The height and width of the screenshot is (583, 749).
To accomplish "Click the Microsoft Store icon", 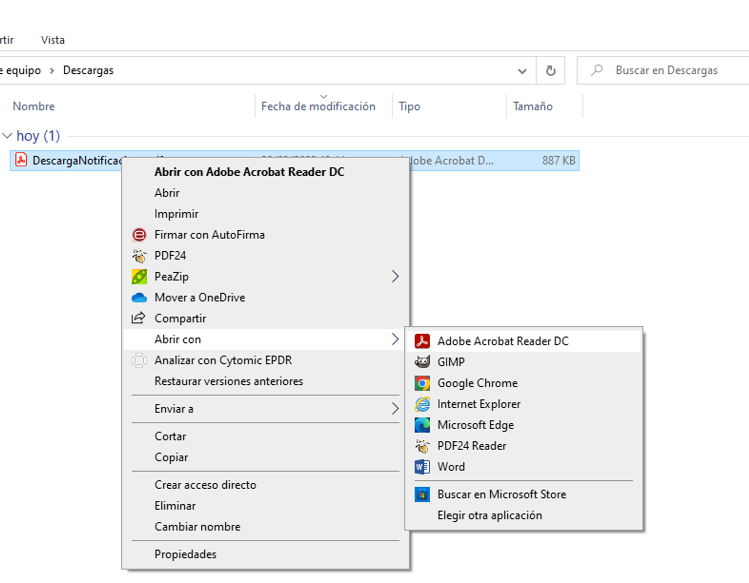I will pos(422,495).
